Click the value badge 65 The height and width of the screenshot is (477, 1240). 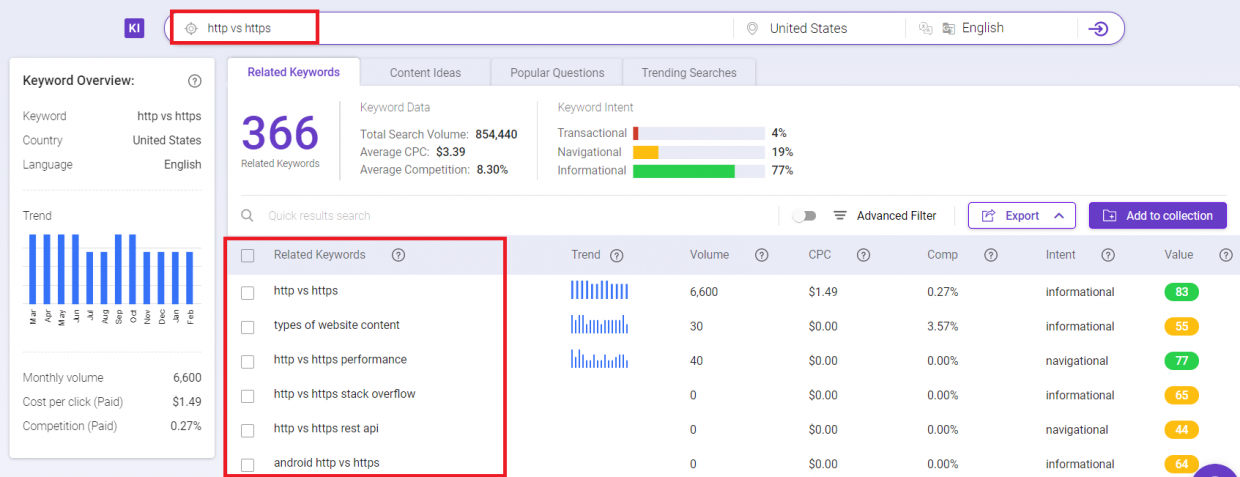point(1181,395)
